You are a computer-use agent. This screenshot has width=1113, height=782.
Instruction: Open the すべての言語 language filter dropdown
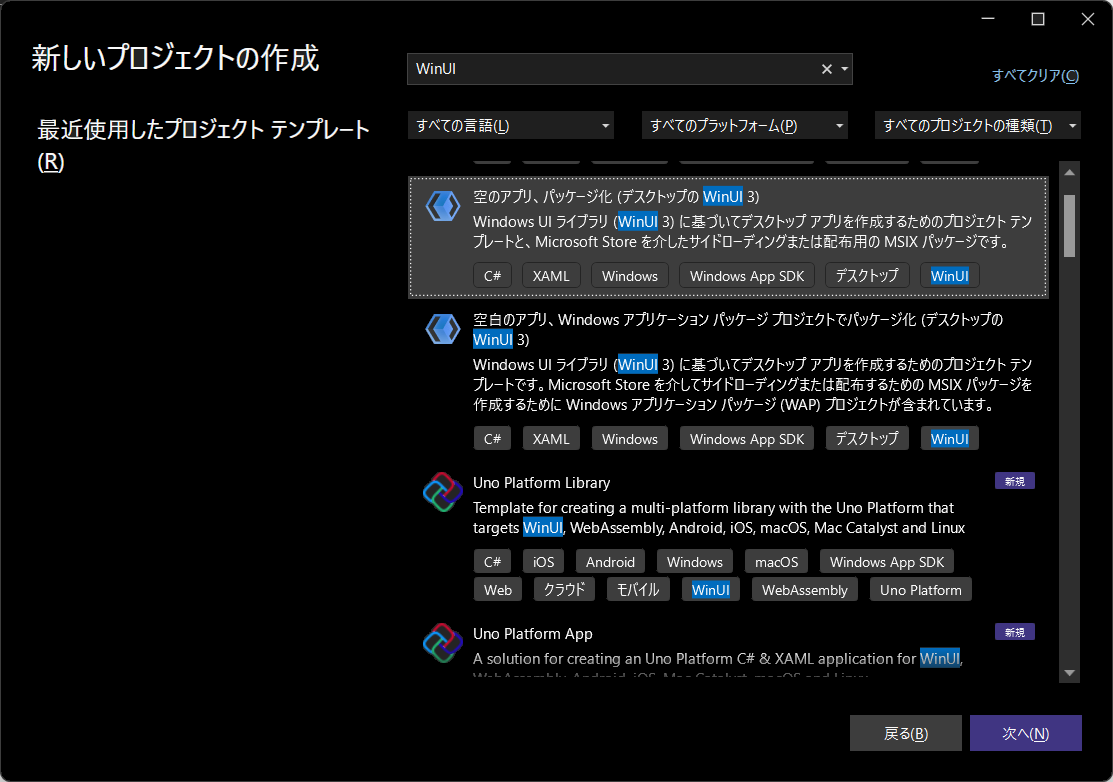tap(510, 126)
